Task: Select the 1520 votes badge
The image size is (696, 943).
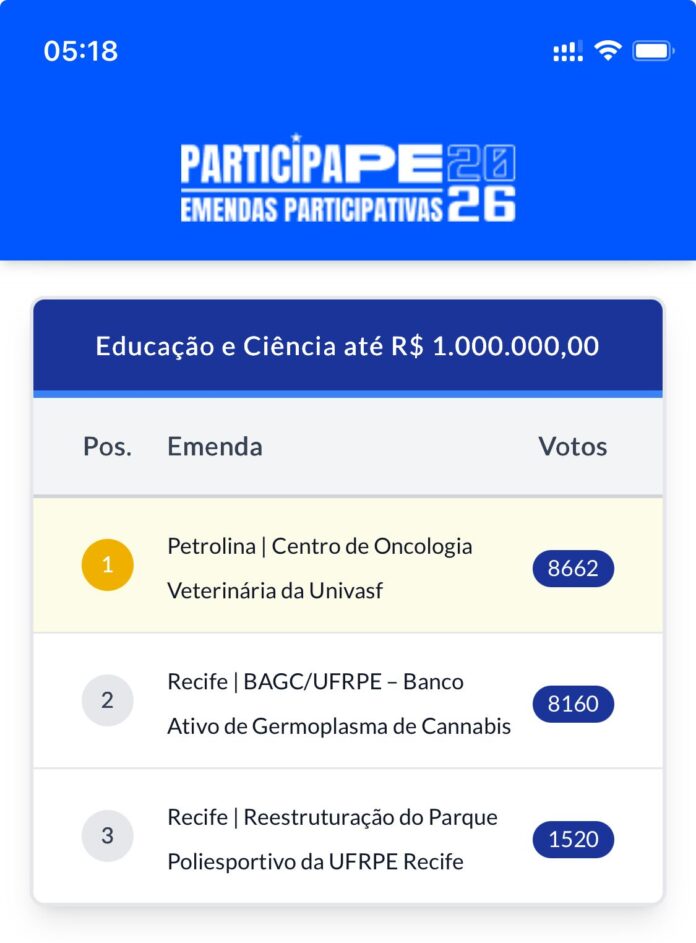Action: (573, 839)
